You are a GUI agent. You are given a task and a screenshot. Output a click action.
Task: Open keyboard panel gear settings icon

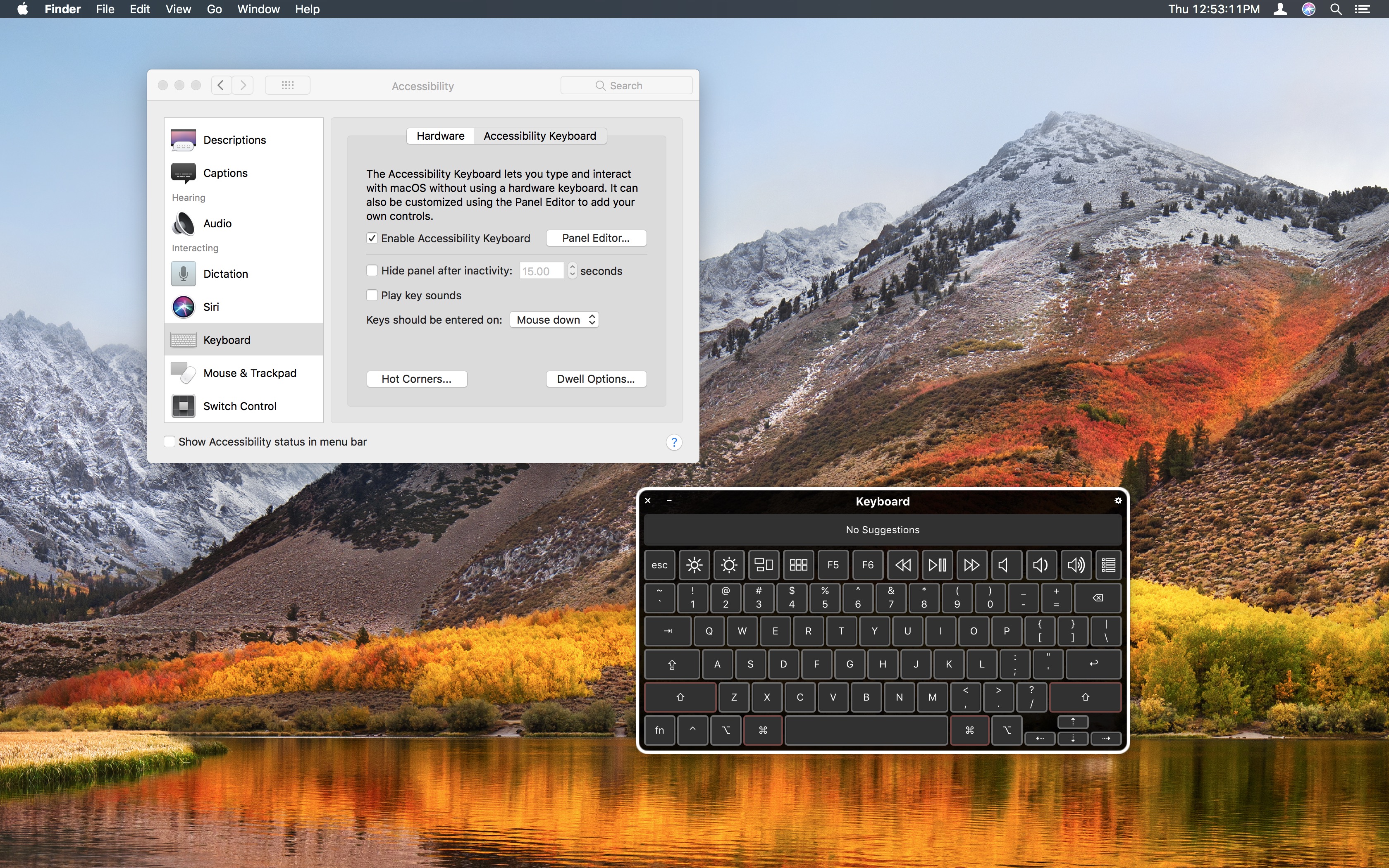click(1117, 501)
